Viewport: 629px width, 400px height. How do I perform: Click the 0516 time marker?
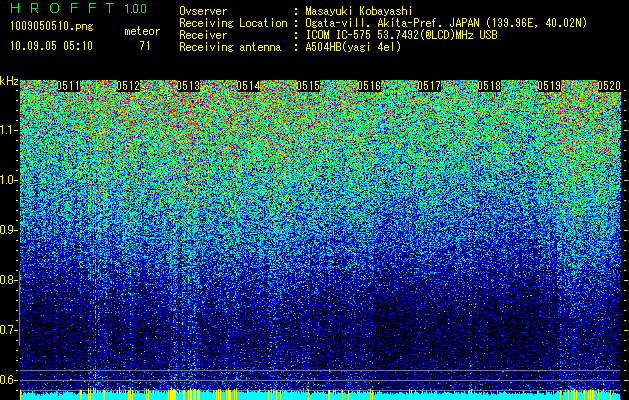[x=369, y=86]
